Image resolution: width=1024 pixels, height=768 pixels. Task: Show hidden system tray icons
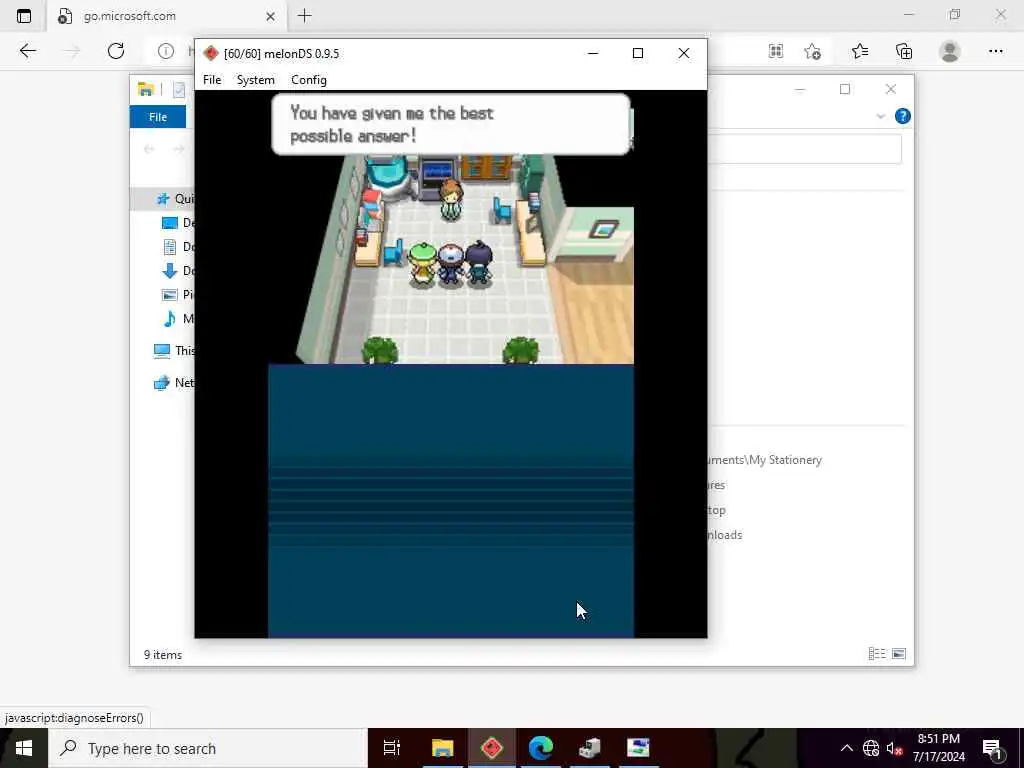pos(846,748)
